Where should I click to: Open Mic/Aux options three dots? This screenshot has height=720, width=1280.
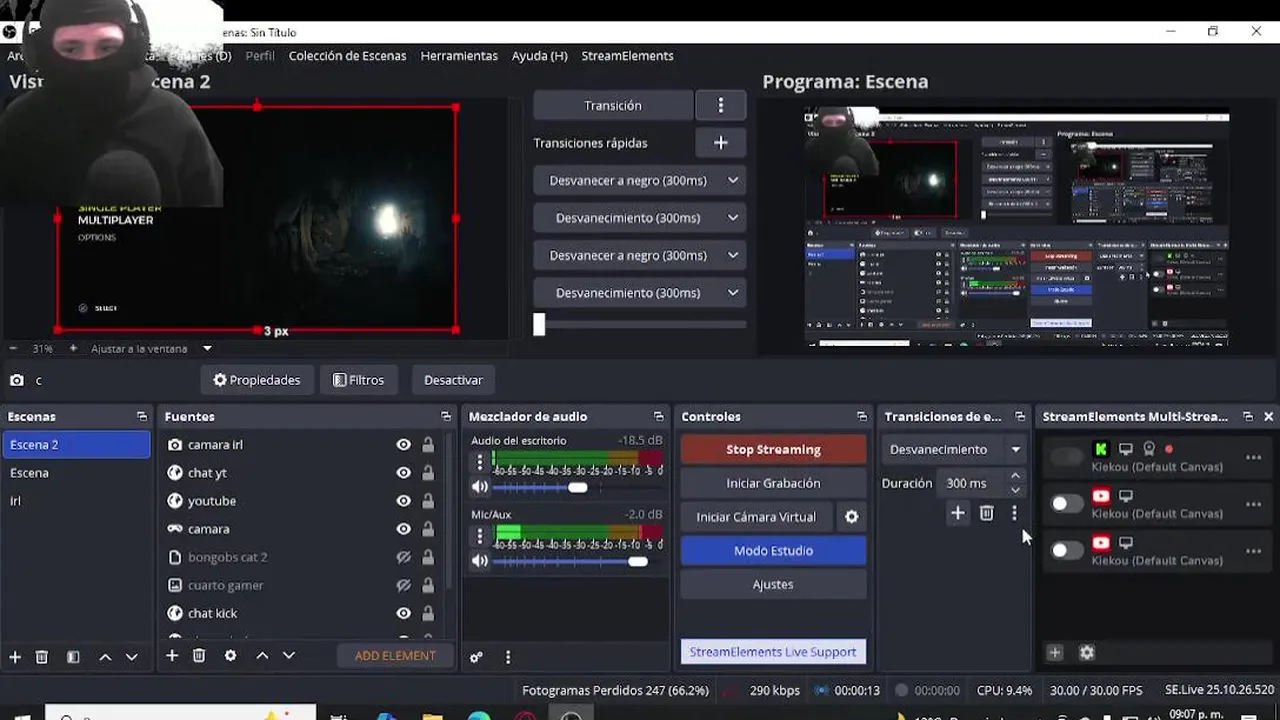click(480, 536)
